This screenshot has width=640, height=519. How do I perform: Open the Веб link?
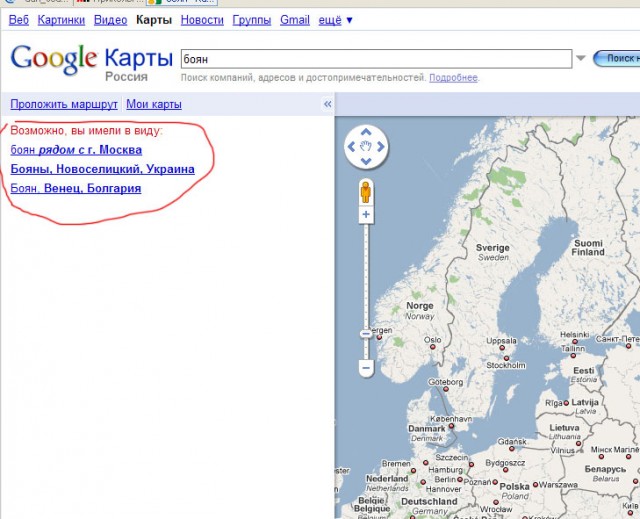tap(19, 20)
